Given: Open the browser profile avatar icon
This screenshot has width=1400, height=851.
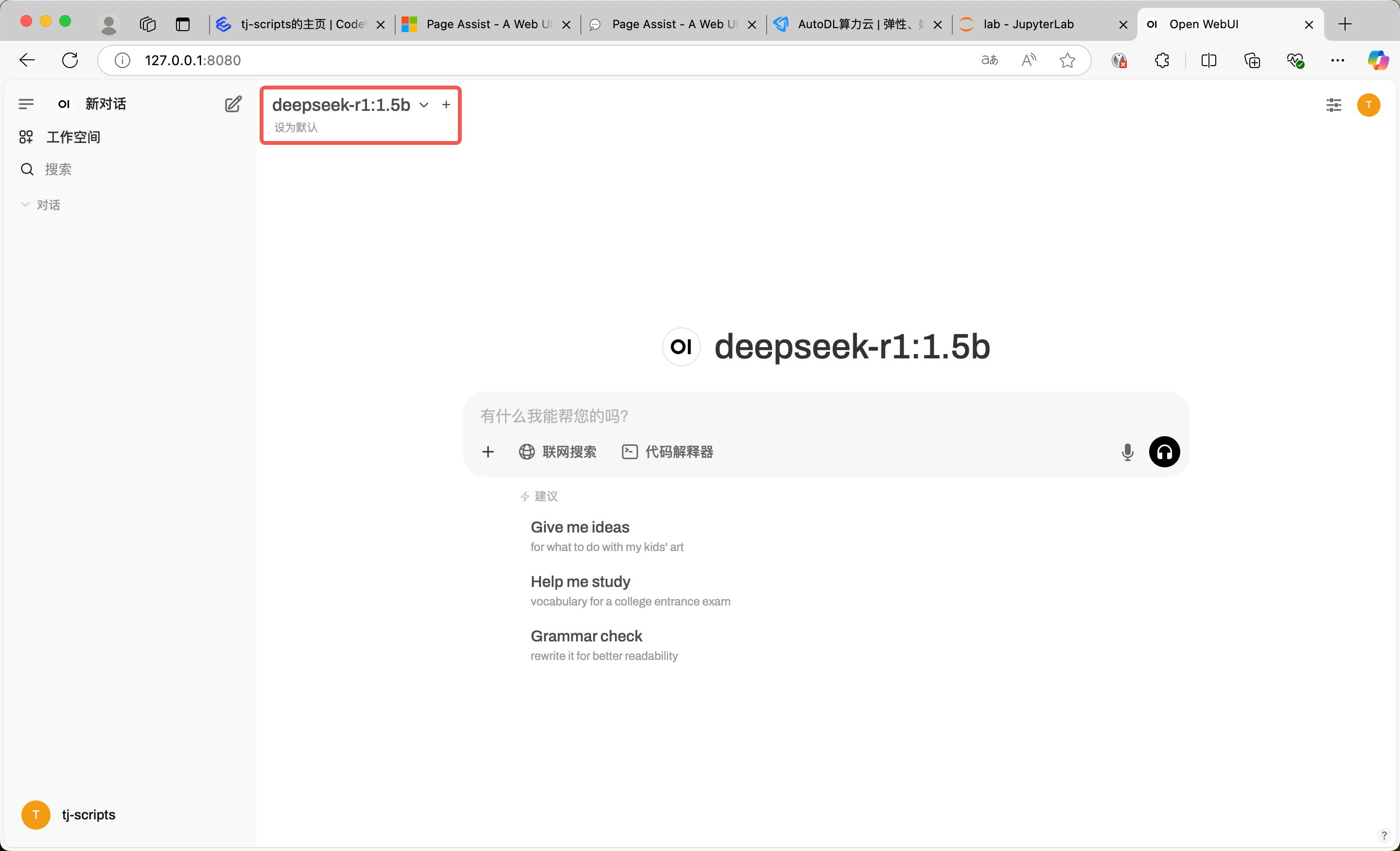Looking at the screenshot, I should point(108,24).
